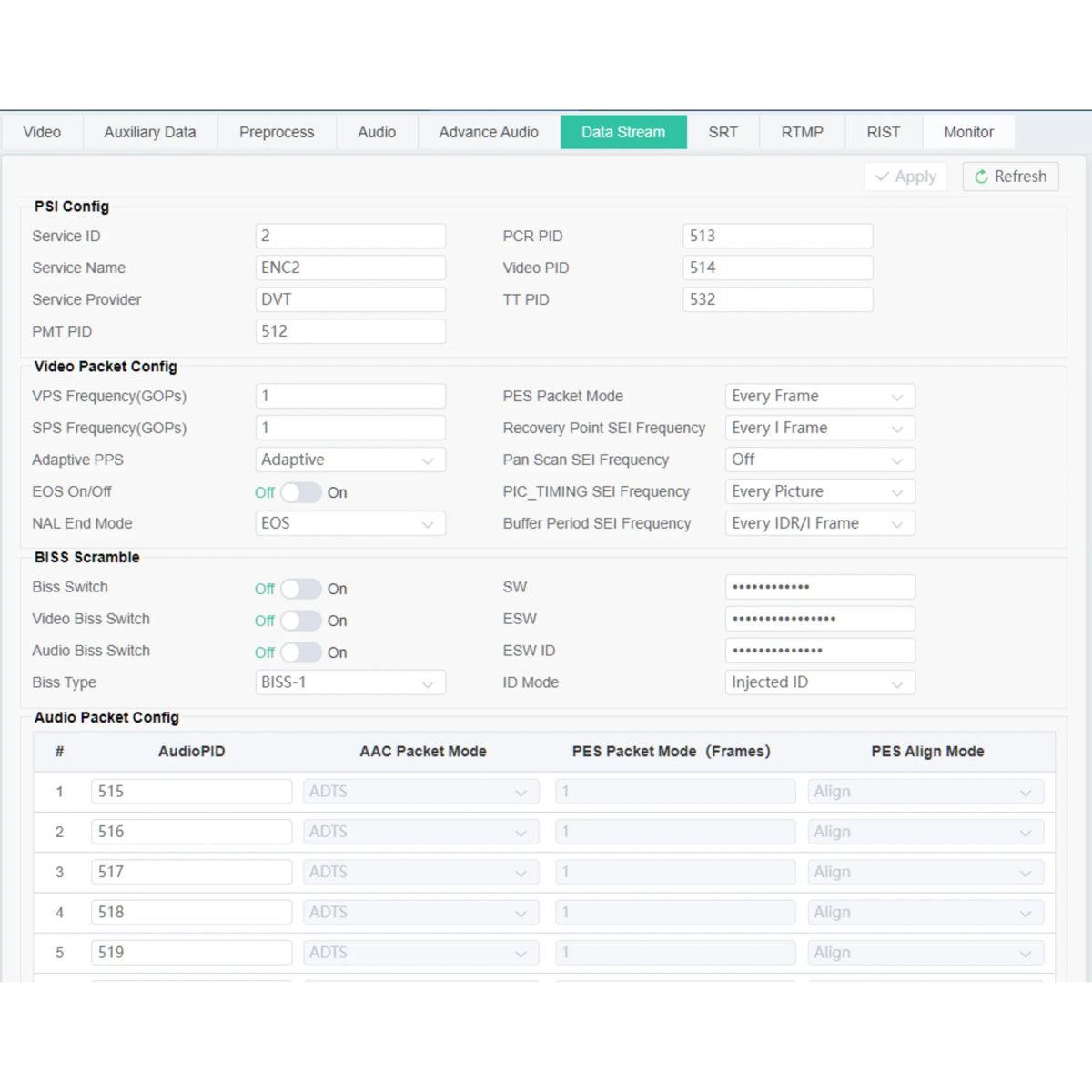Go to the Monitor tab

968,132
